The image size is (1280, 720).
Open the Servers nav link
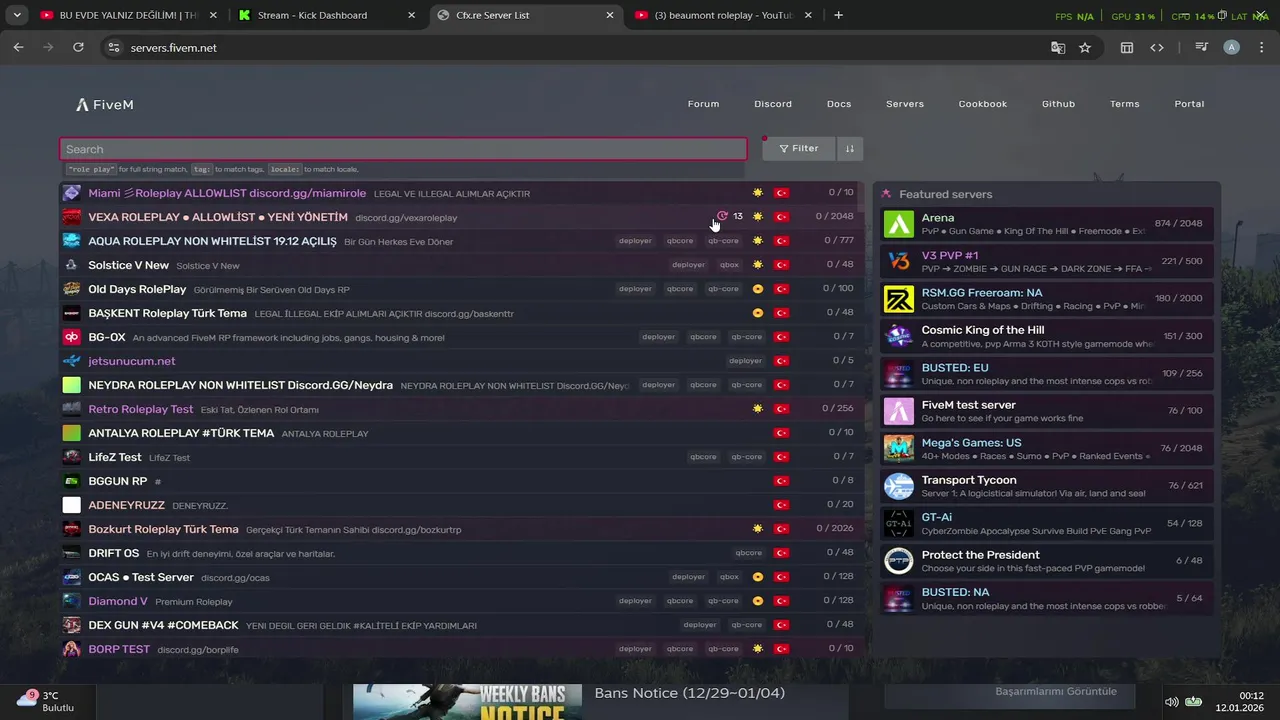[x=905, y=104]
